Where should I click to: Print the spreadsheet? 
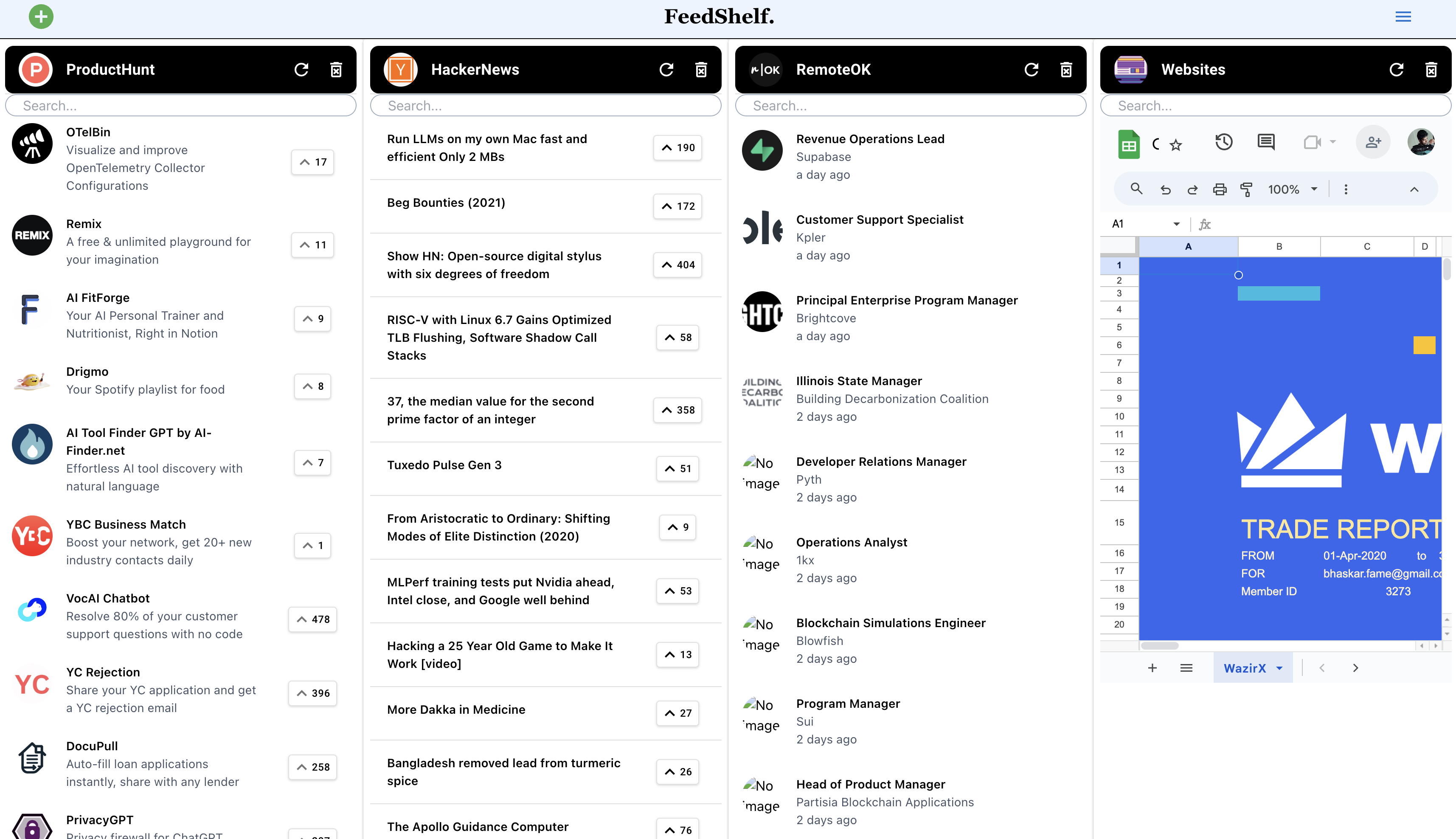[1219, 189]
